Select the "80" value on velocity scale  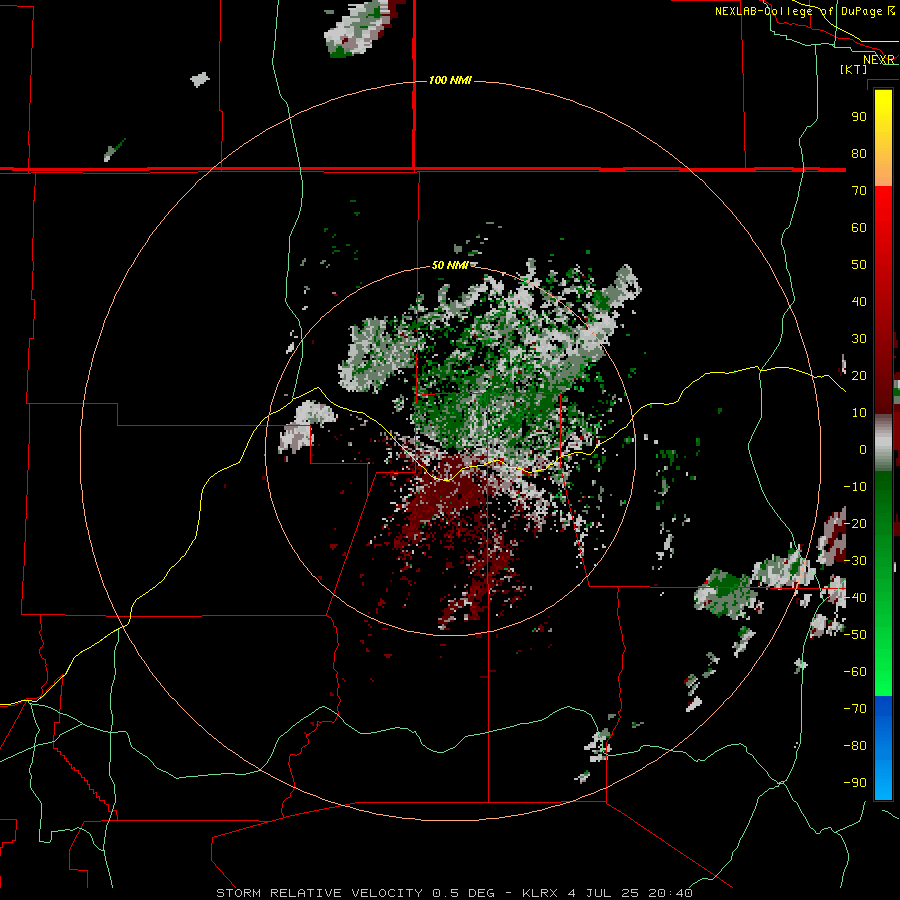pyautogui.click(x=859, y=154)
